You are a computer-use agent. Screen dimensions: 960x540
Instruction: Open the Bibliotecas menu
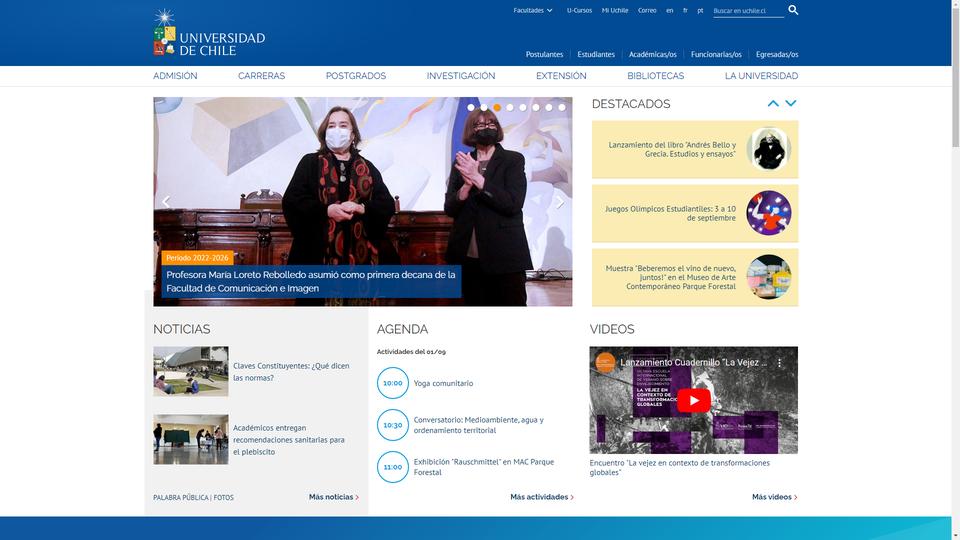656,76
